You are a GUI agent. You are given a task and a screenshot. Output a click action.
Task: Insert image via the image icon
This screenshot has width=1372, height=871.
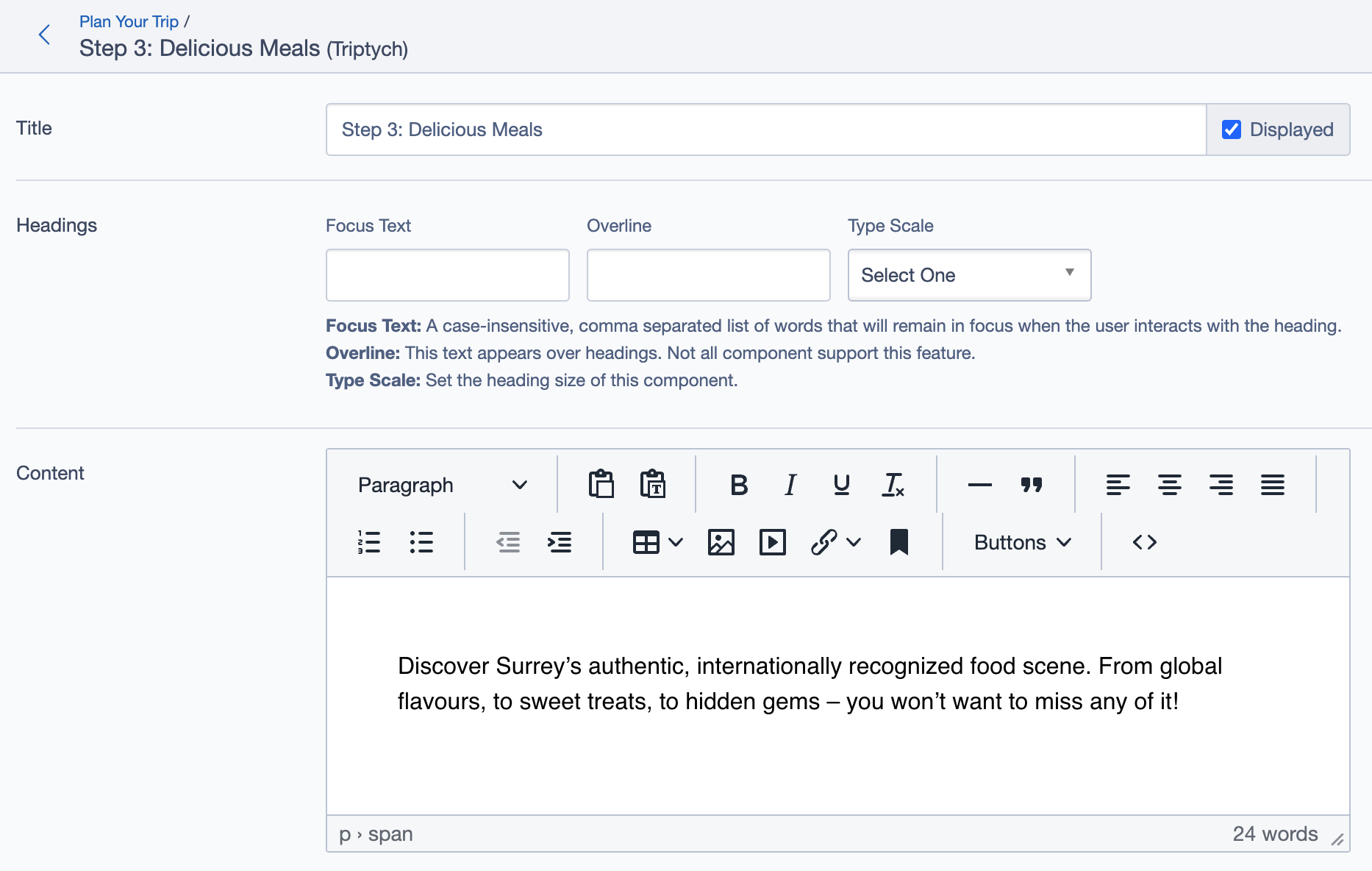721,543
